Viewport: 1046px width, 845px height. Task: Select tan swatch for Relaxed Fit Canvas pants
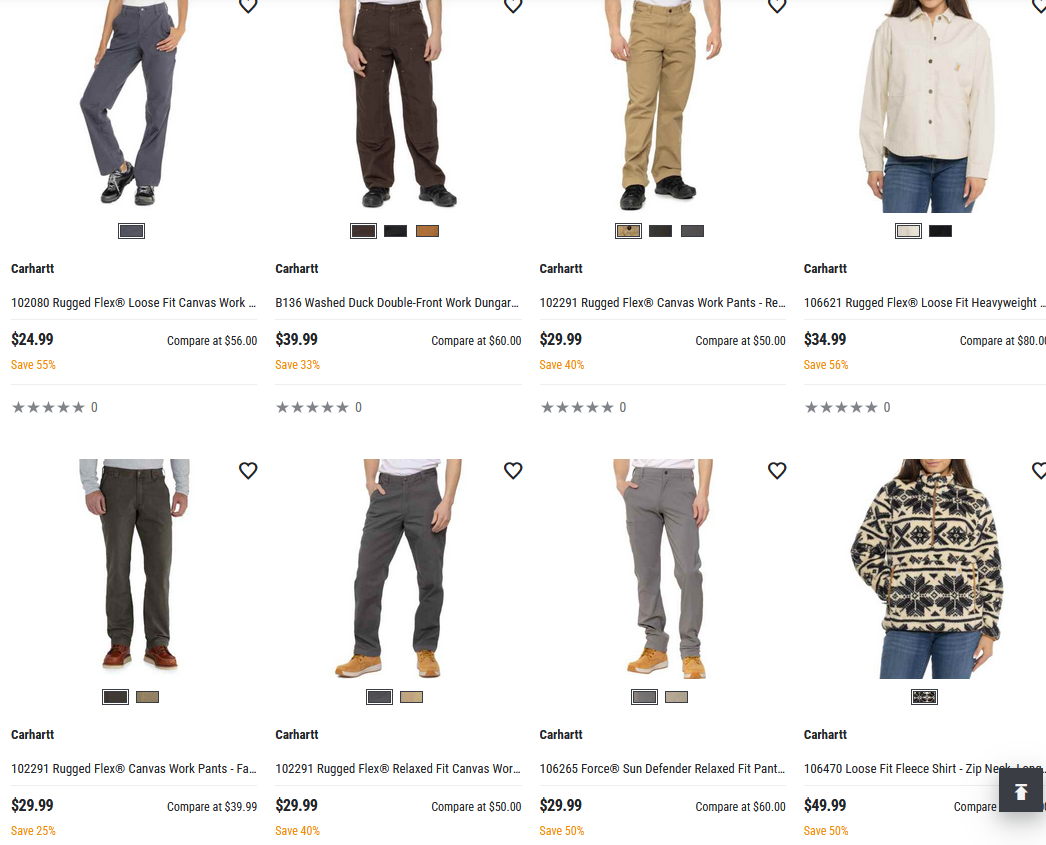[411, 697]
